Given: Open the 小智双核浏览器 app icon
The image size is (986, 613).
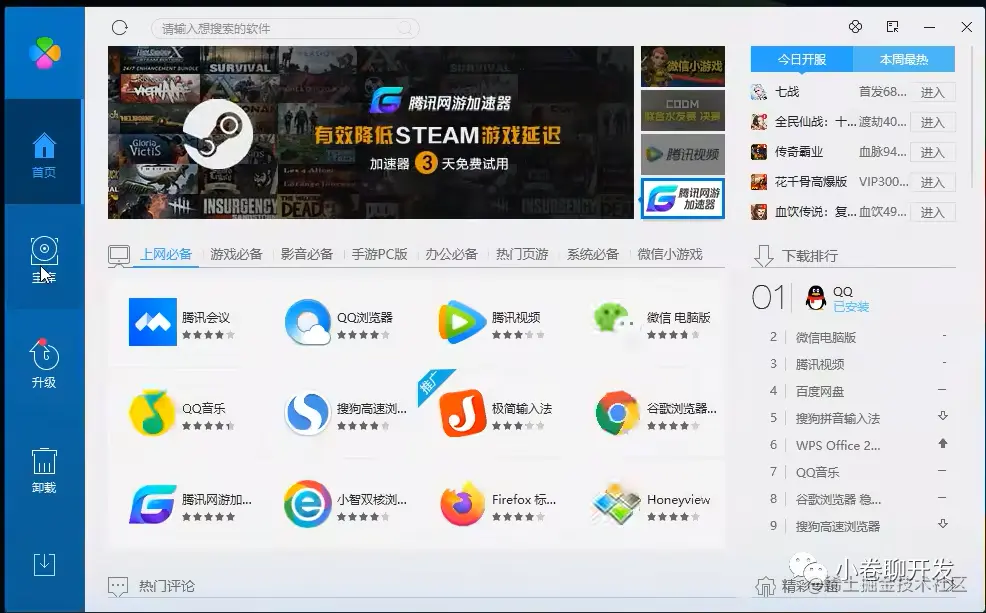Looking at the screenshot, I should 307,504.
